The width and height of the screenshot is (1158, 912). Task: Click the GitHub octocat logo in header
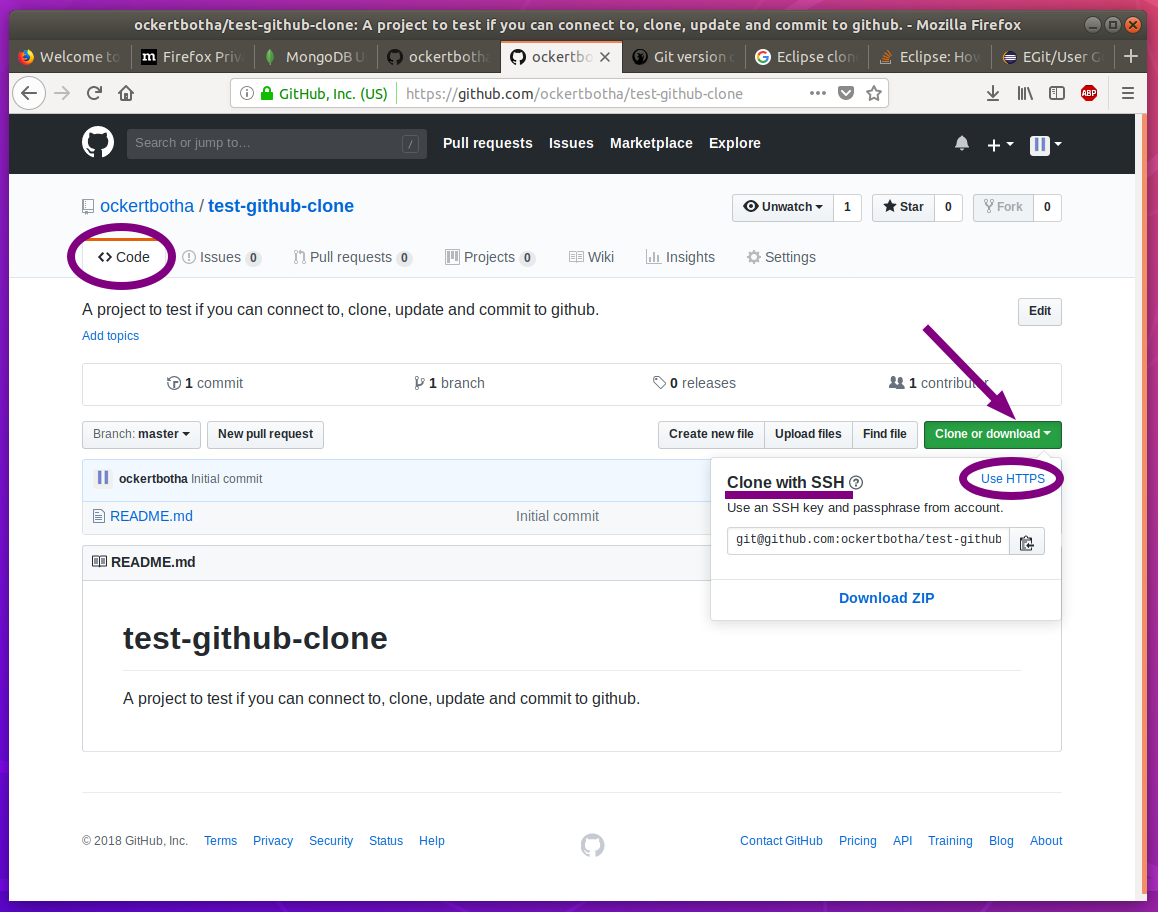click(x=97, y=143)
